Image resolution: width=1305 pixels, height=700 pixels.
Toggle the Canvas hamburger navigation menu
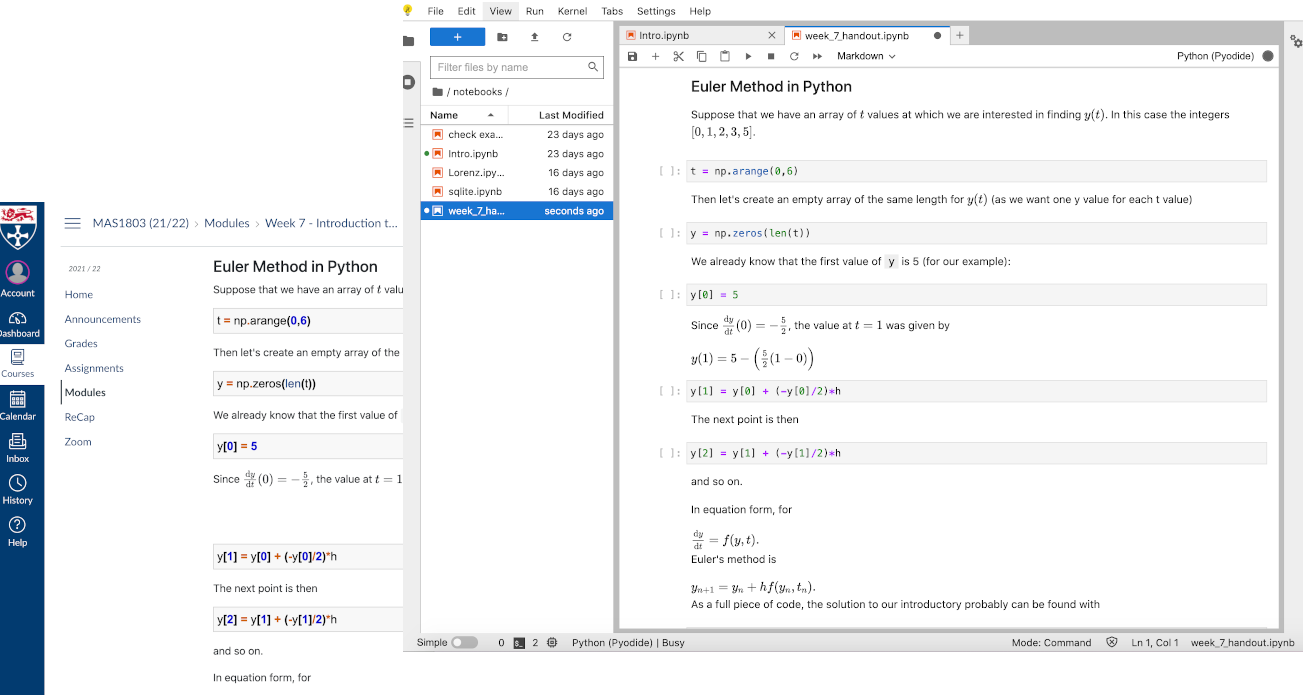72,223
